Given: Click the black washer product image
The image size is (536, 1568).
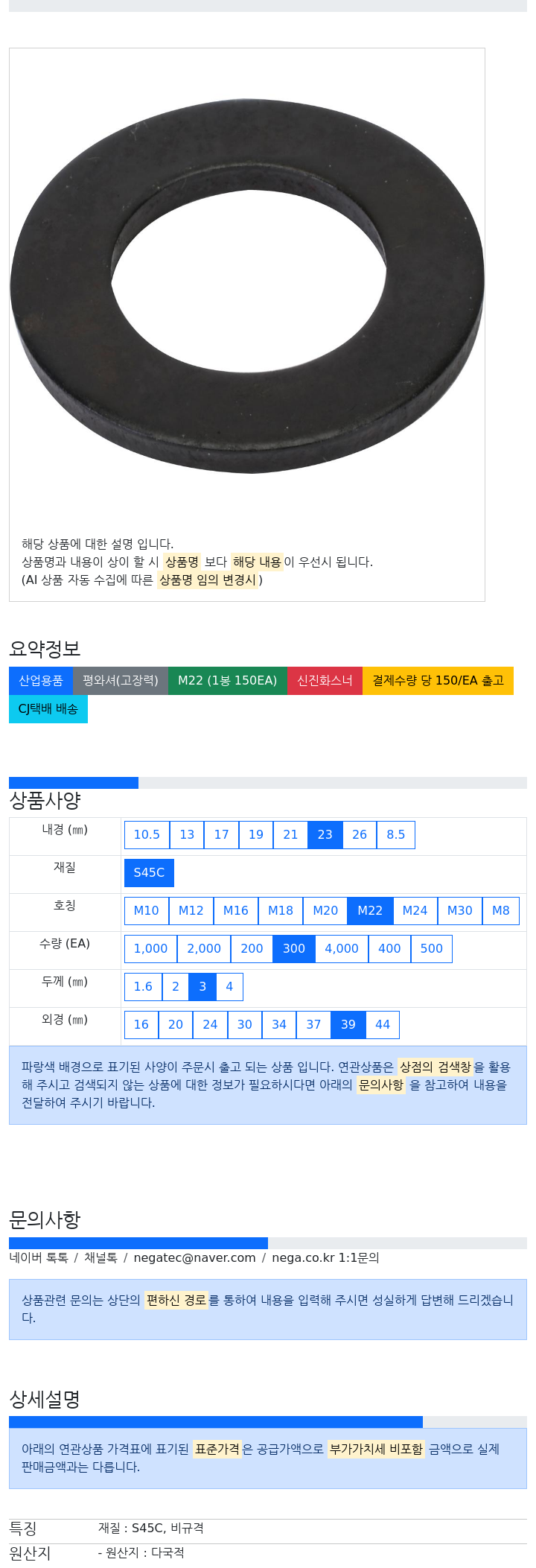Looking at the screenshot, I should (246, 285).
